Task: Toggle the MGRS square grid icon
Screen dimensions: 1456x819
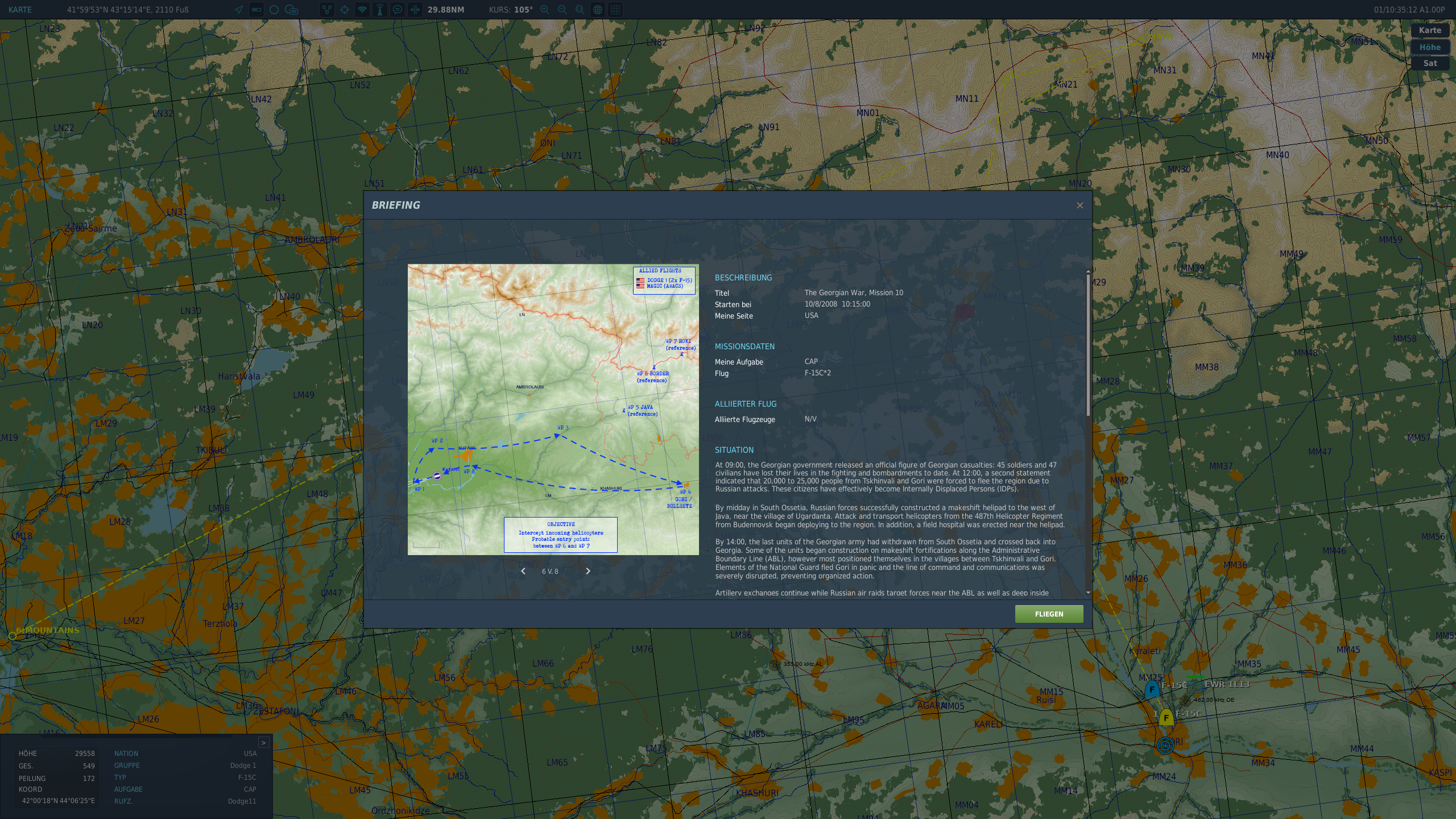Action: [x=615, y=10]
